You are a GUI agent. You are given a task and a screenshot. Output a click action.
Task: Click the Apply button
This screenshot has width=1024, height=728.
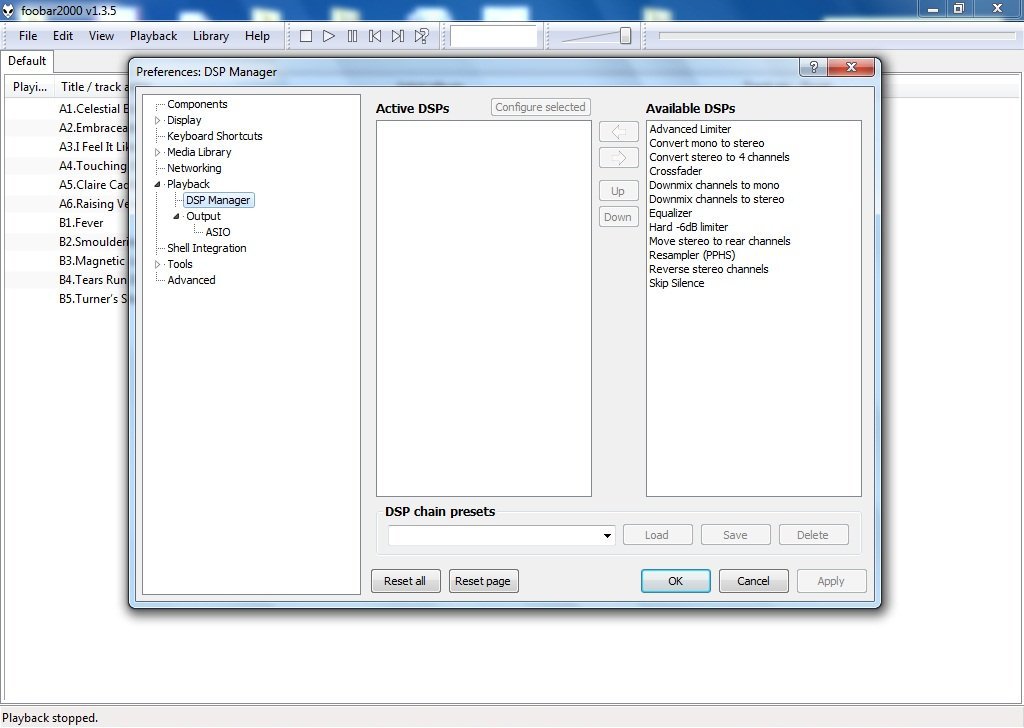(831, 581)
